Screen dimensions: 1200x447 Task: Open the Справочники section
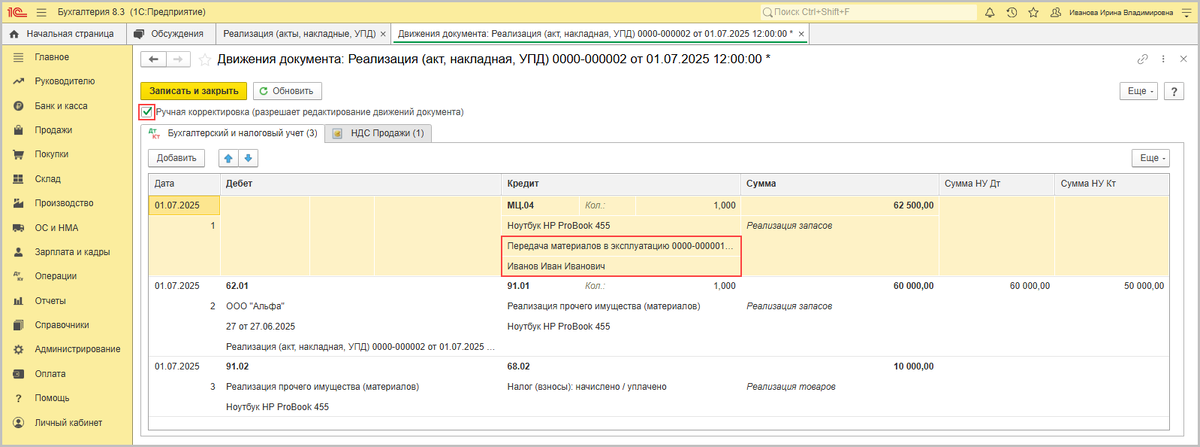(62, 325)
